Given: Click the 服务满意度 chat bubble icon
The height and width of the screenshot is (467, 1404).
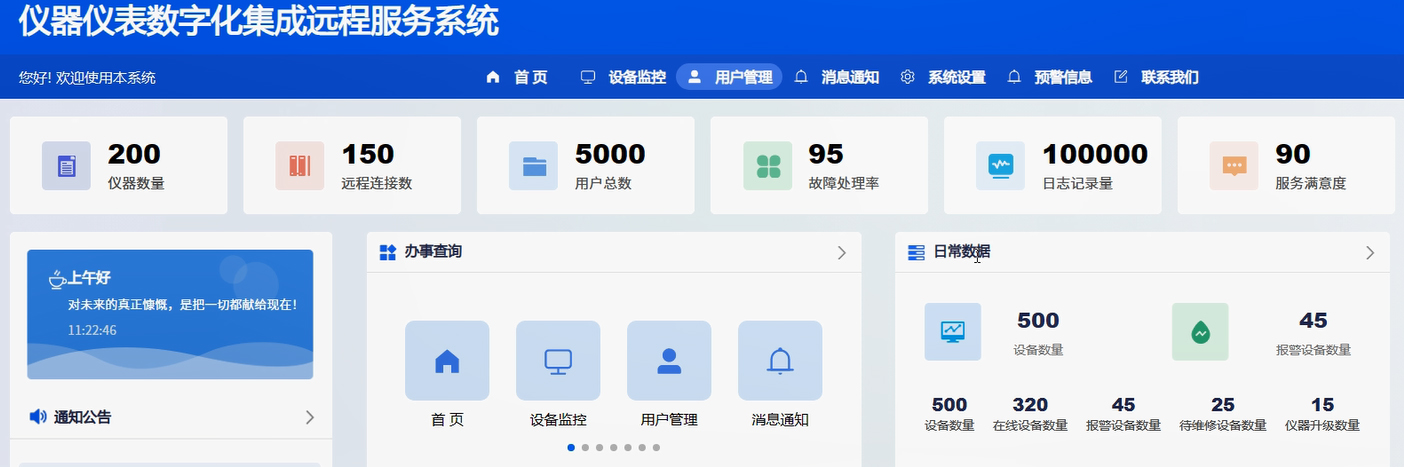Looking at the screenshot, I should [x=1234, y=166].
